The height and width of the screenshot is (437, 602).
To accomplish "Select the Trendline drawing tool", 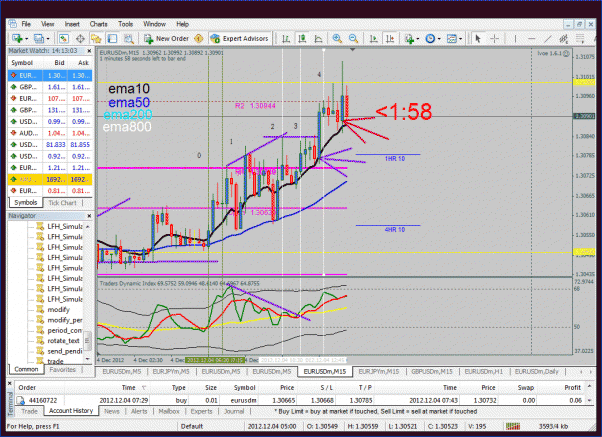I will pyautogui.click(x=548, y=38).
